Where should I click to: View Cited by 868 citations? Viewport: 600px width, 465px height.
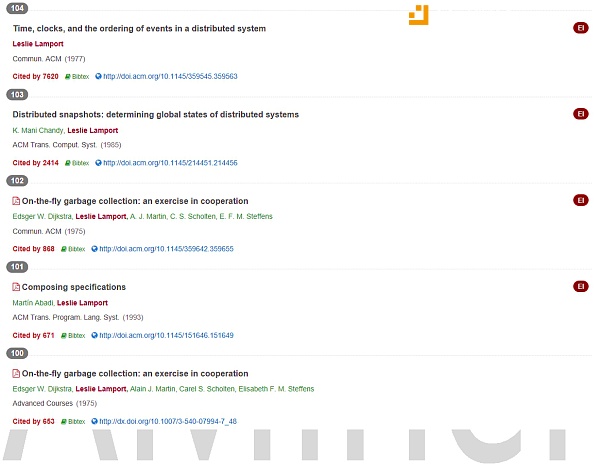pyautogui.click(x=34, y=249)
